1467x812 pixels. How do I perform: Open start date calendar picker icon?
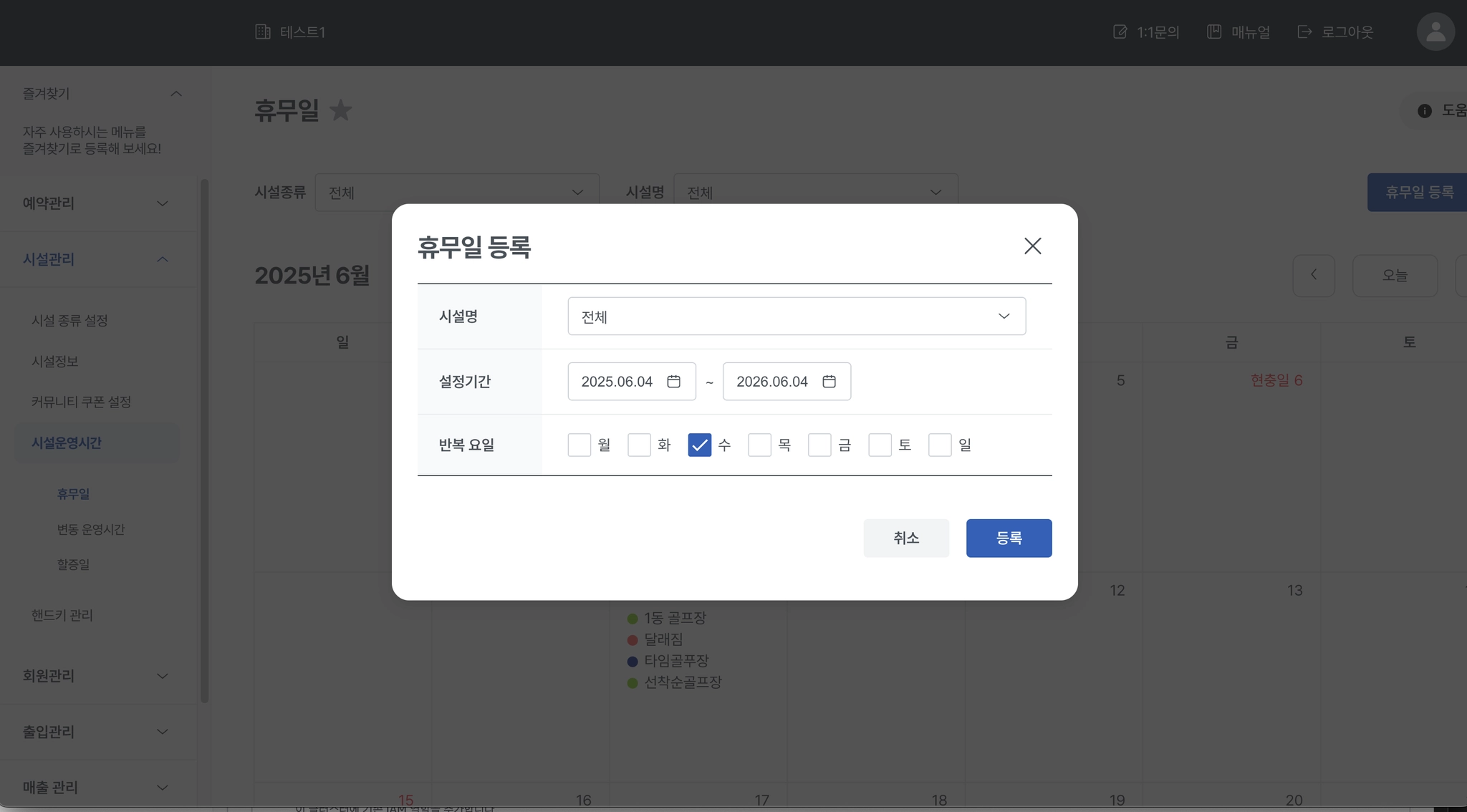[673, 382]
